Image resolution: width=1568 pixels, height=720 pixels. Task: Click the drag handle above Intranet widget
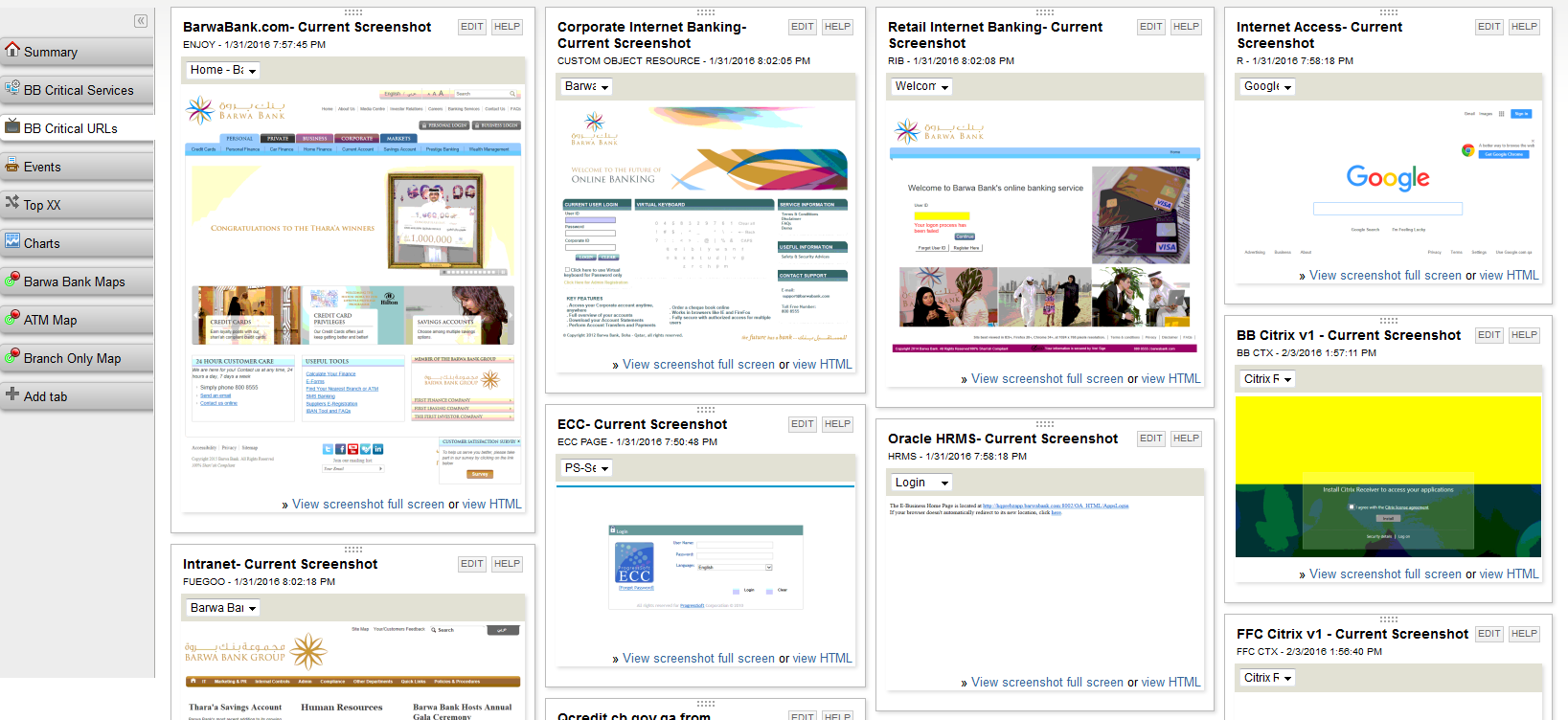click(x=353, y=550)
